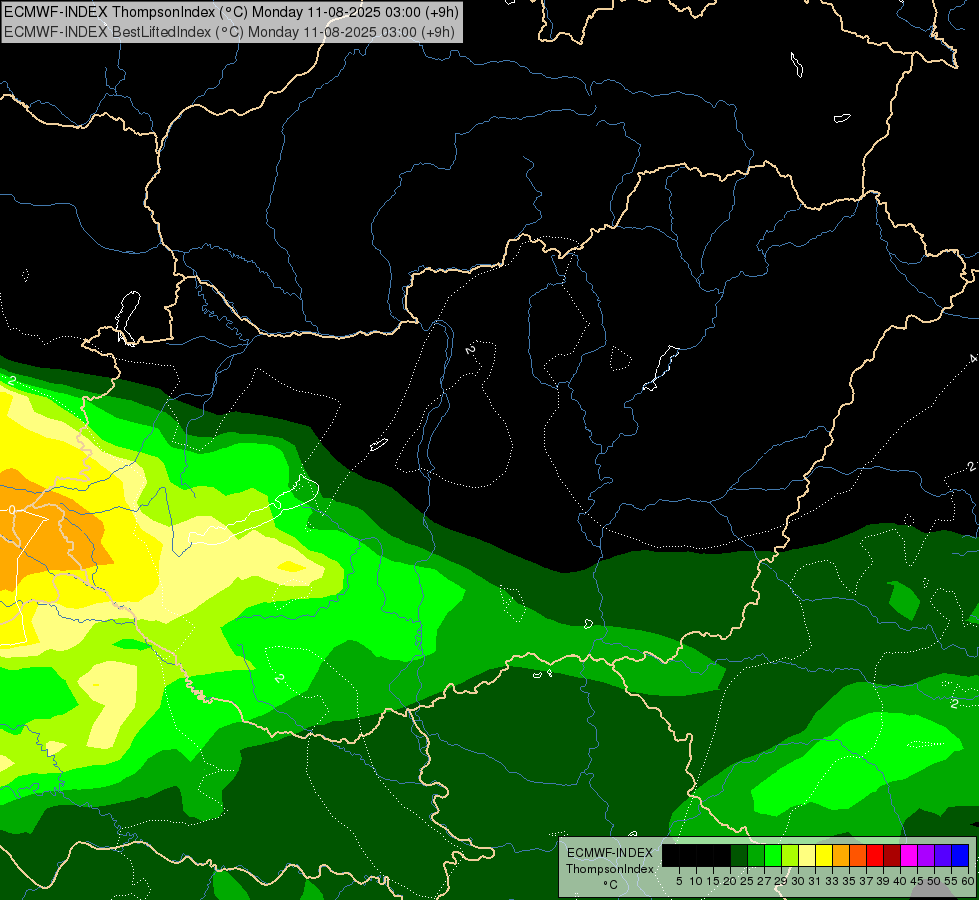The width and height of the screenshot is (979, 900).
Task: Click the legend tick value 20
Action: pos(730,881)
